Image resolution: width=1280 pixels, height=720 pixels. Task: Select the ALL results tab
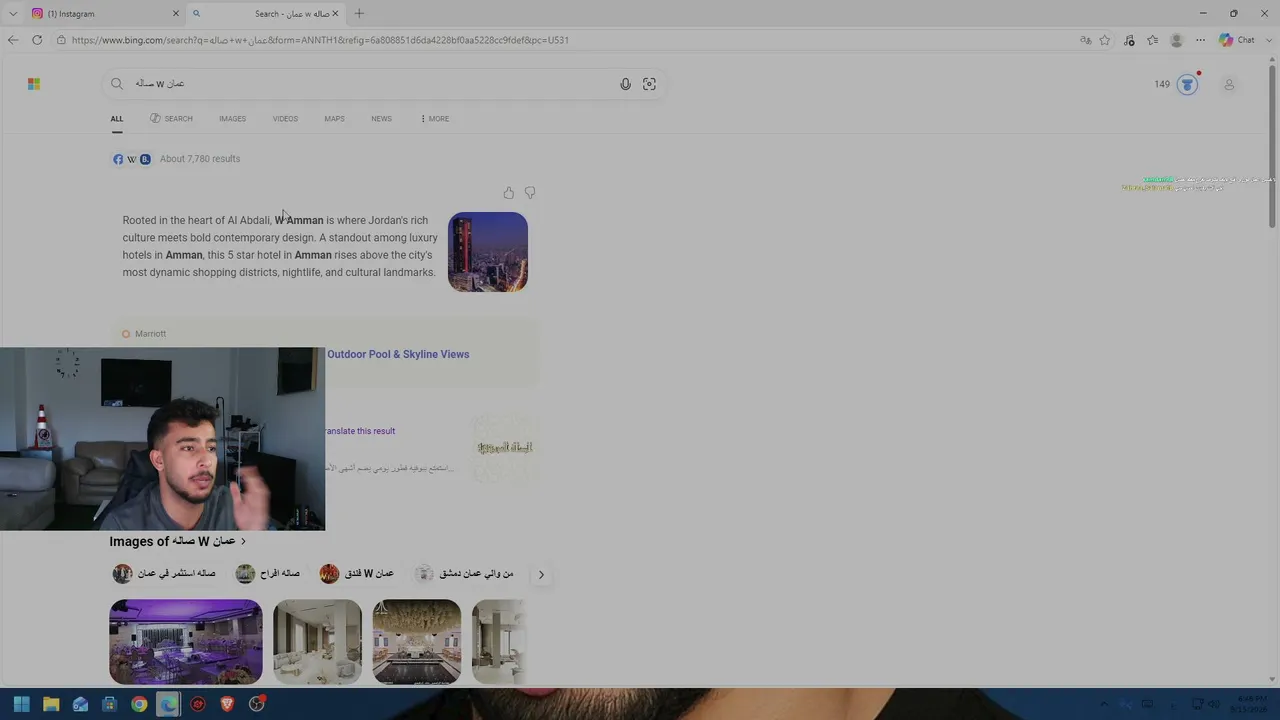pyautogui.click(x=117, y=119)
